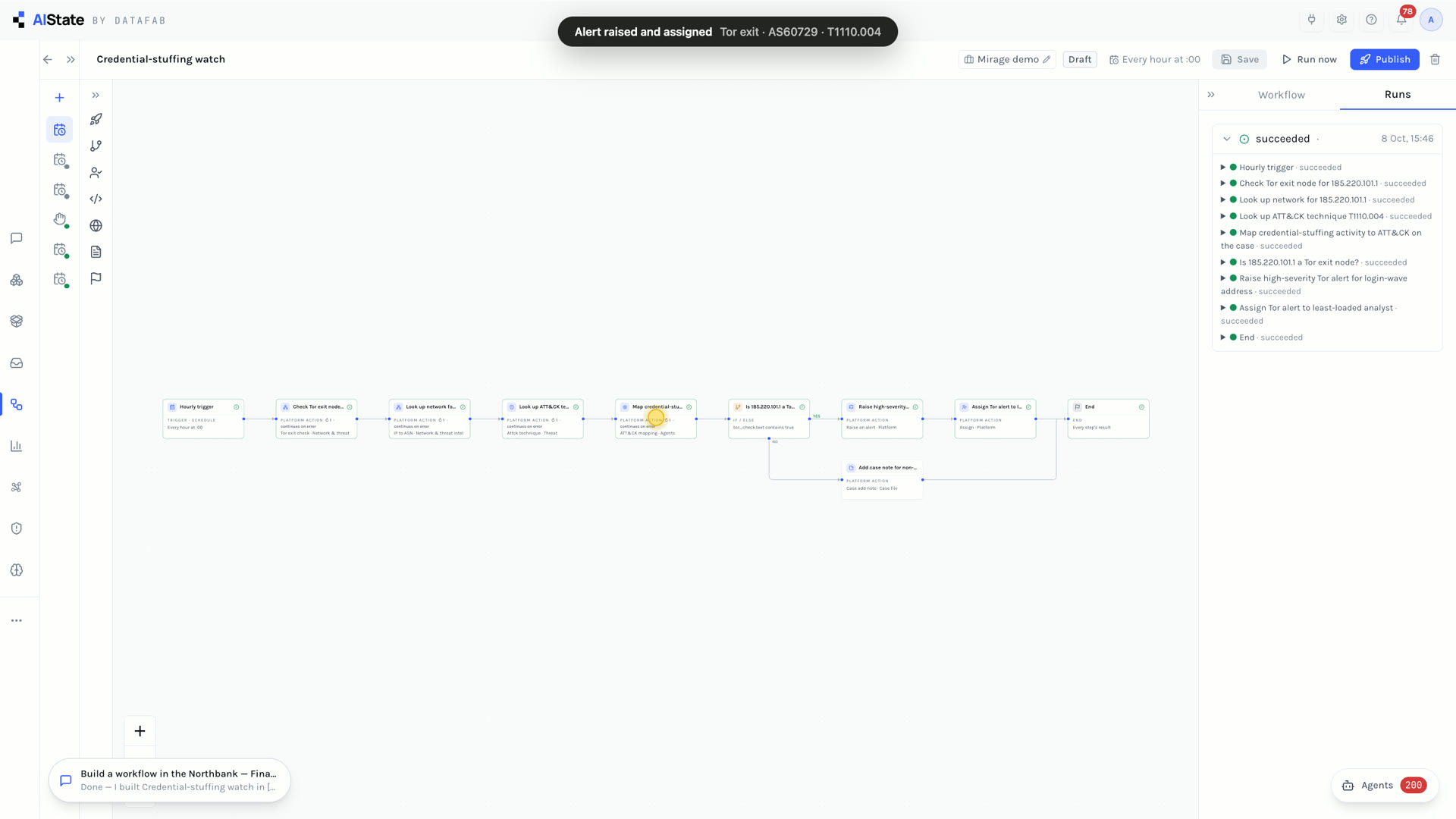Select the git branch icon in node palette
This screenshot has width=1456, height=819.
(96, 146)
